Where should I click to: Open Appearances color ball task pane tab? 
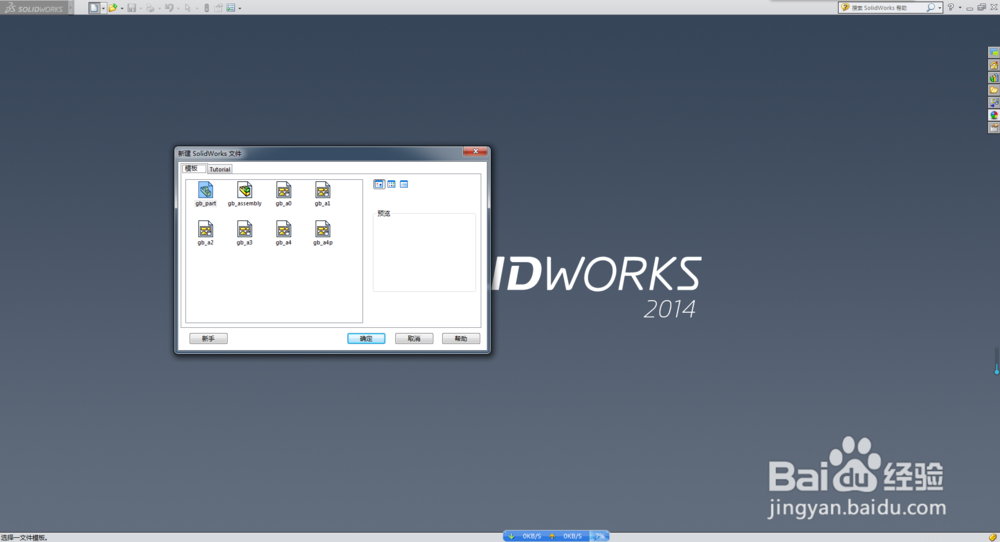[994, 115]
